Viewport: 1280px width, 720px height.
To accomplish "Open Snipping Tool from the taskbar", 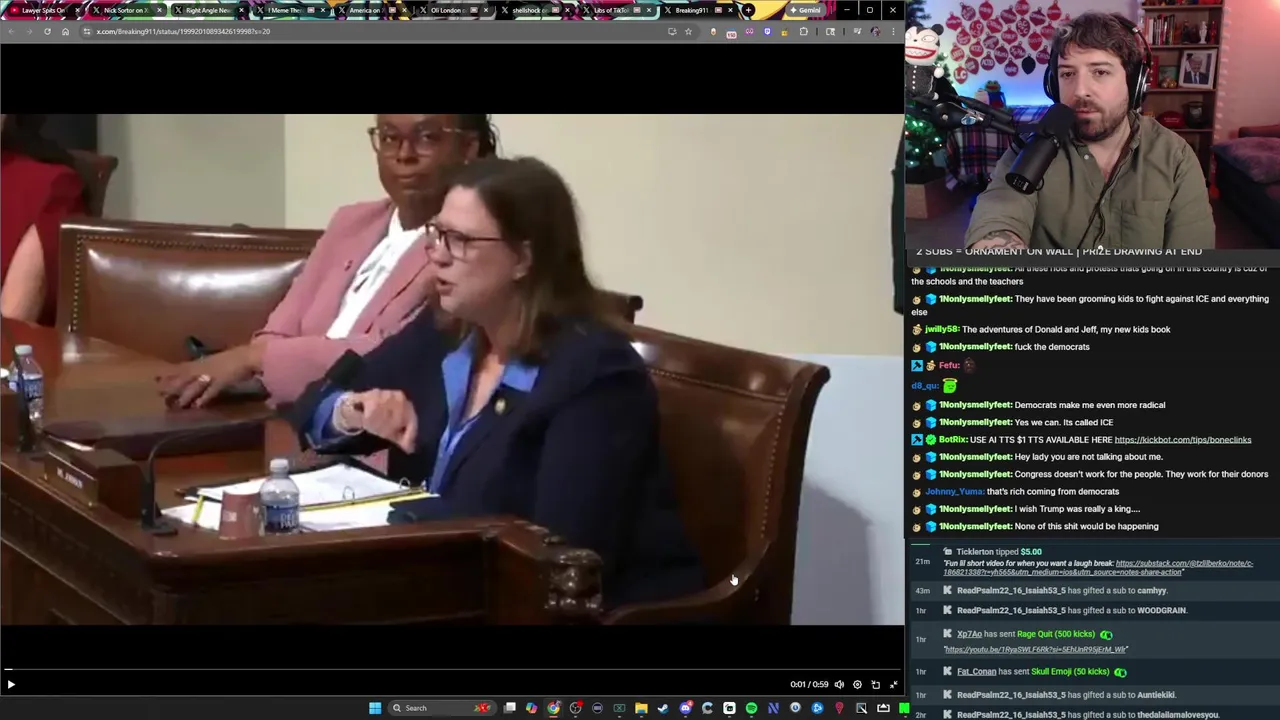I will pos(861,708).
